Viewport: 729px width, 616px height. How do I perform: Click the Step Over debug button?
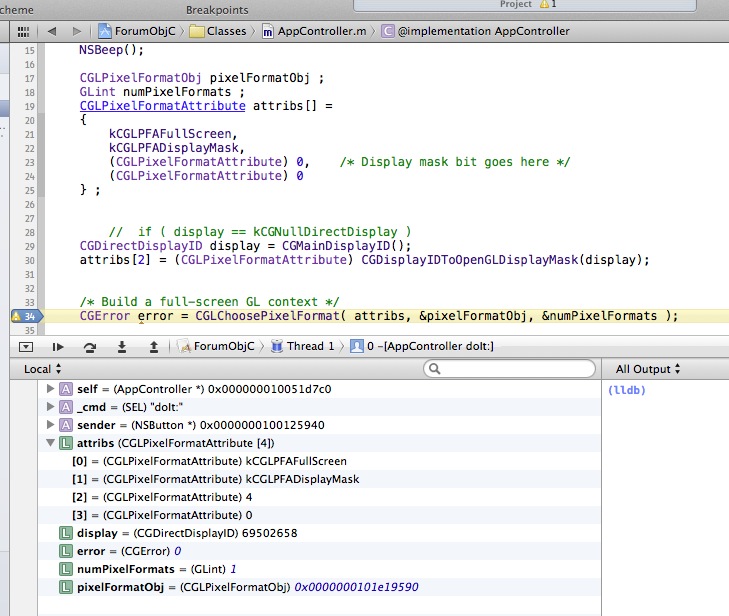(90, 346)
